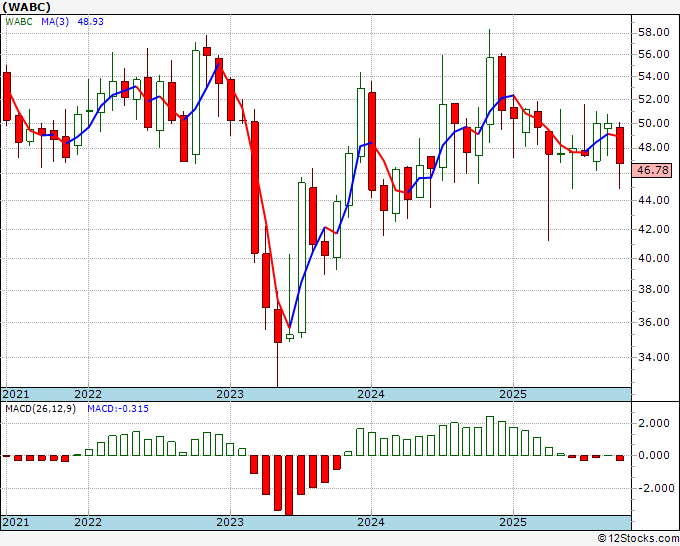Image resolution: width=680 pixels, height=546 pixels.
Task: Open the 12Stocks.com credit link
Action: tap(638, 539)
